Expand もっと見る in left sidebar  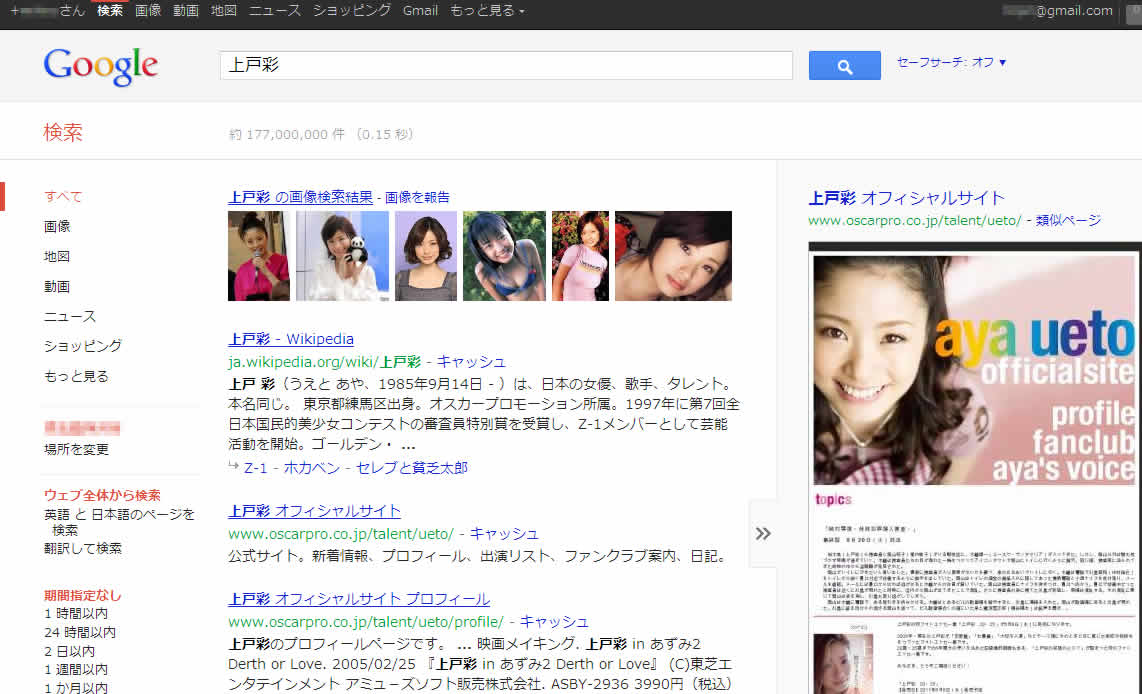click(x=76, y=376)
